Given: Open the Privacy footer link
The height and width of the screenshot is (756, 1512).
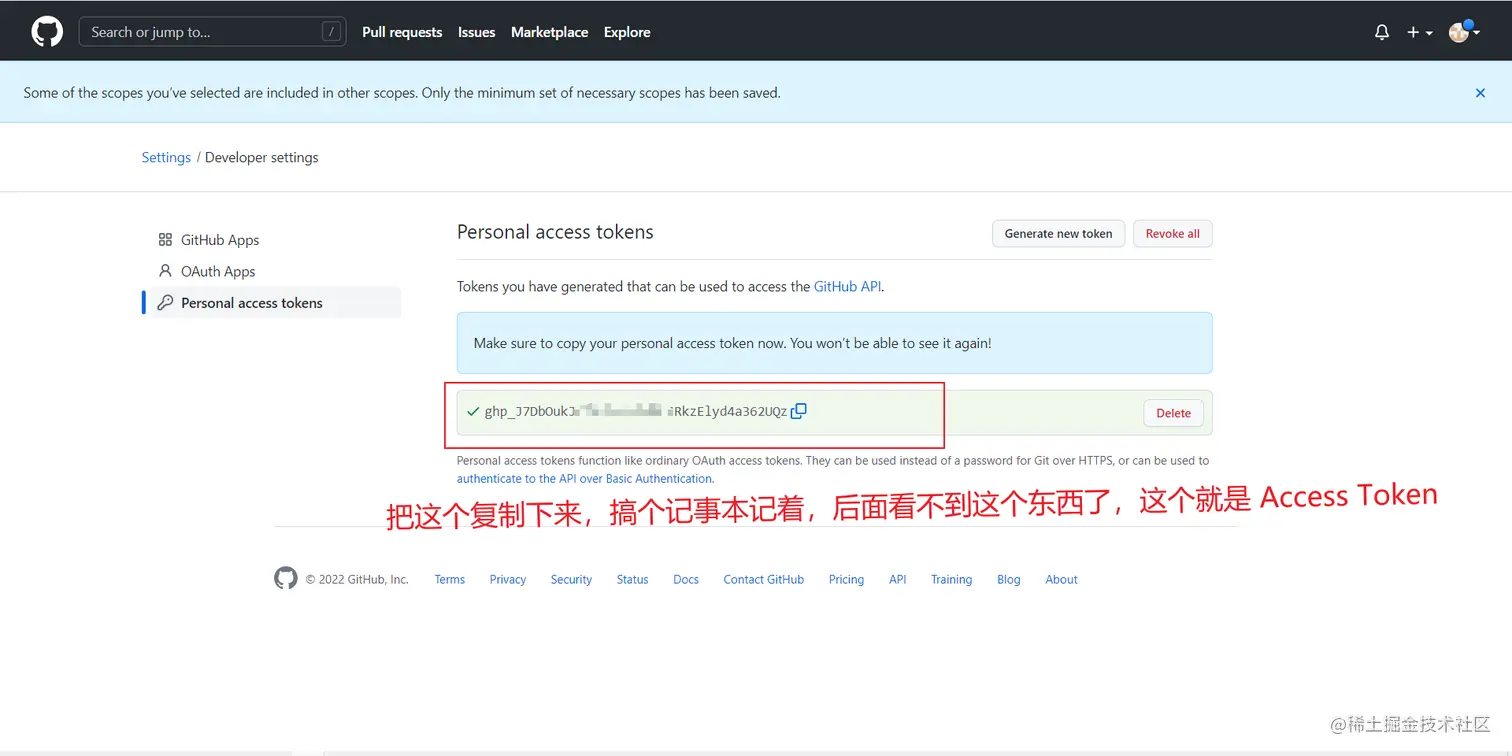Looking at the screenshot, I should tap(508, 579).
